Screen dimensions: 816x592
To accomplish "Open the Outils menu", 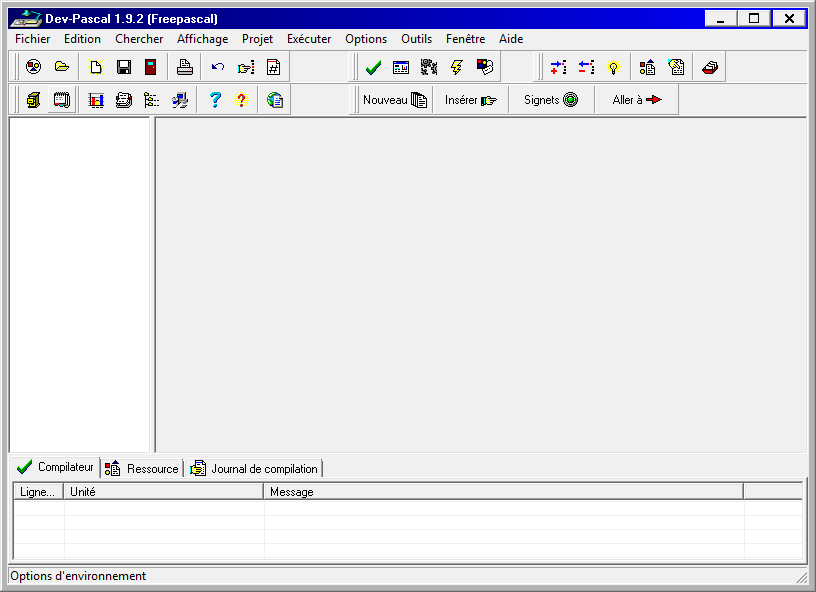I will [416, 39].
